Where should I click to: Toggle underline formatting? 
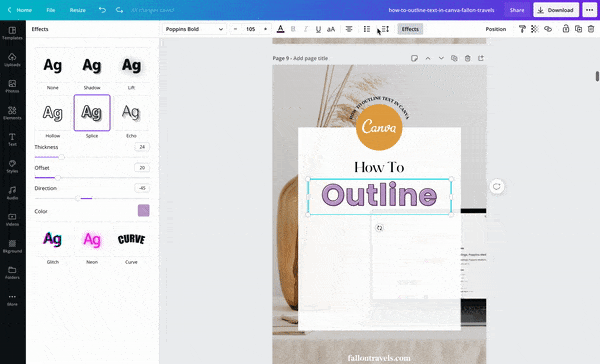click(x=318, y=29)
